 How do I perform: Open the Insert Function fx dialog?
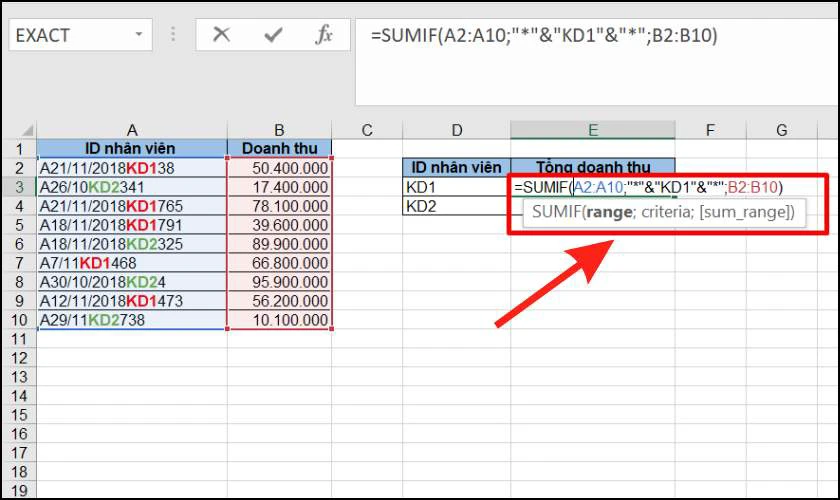tap(324, 35)
